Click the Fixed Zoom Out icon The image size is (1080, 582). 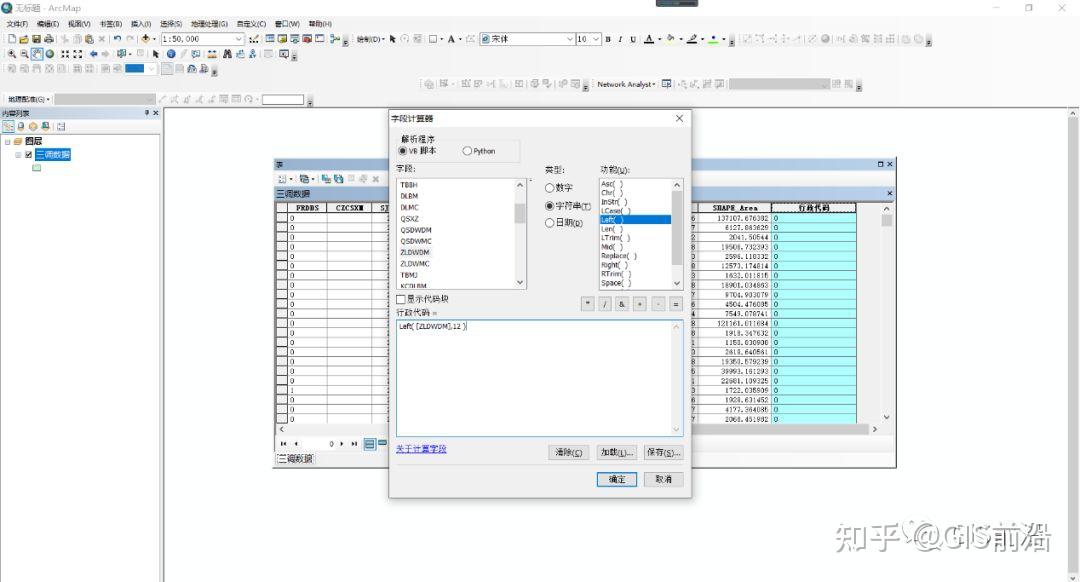tap(78, 54)
